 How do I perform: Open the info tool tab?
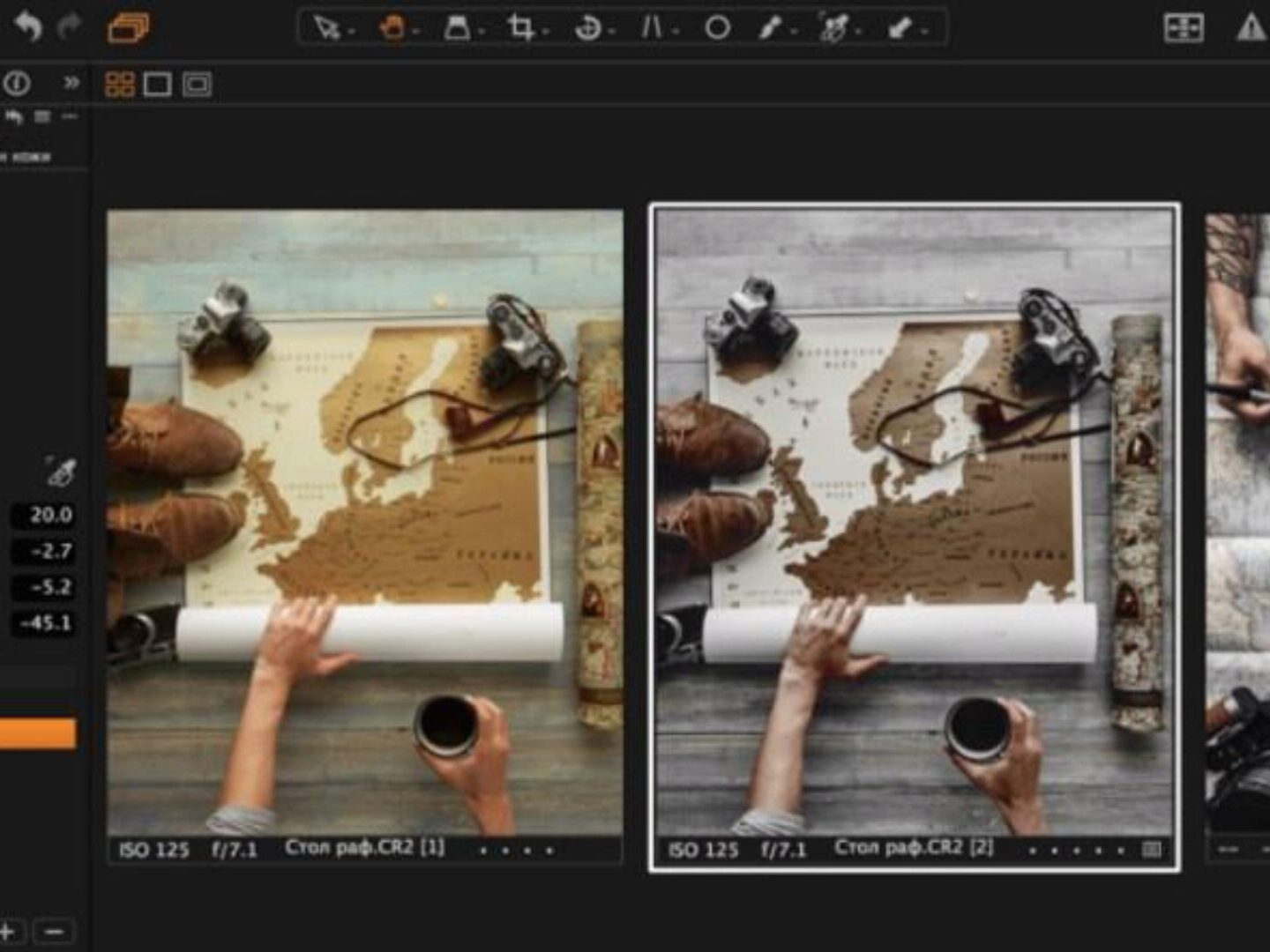(x=17, y=83)
